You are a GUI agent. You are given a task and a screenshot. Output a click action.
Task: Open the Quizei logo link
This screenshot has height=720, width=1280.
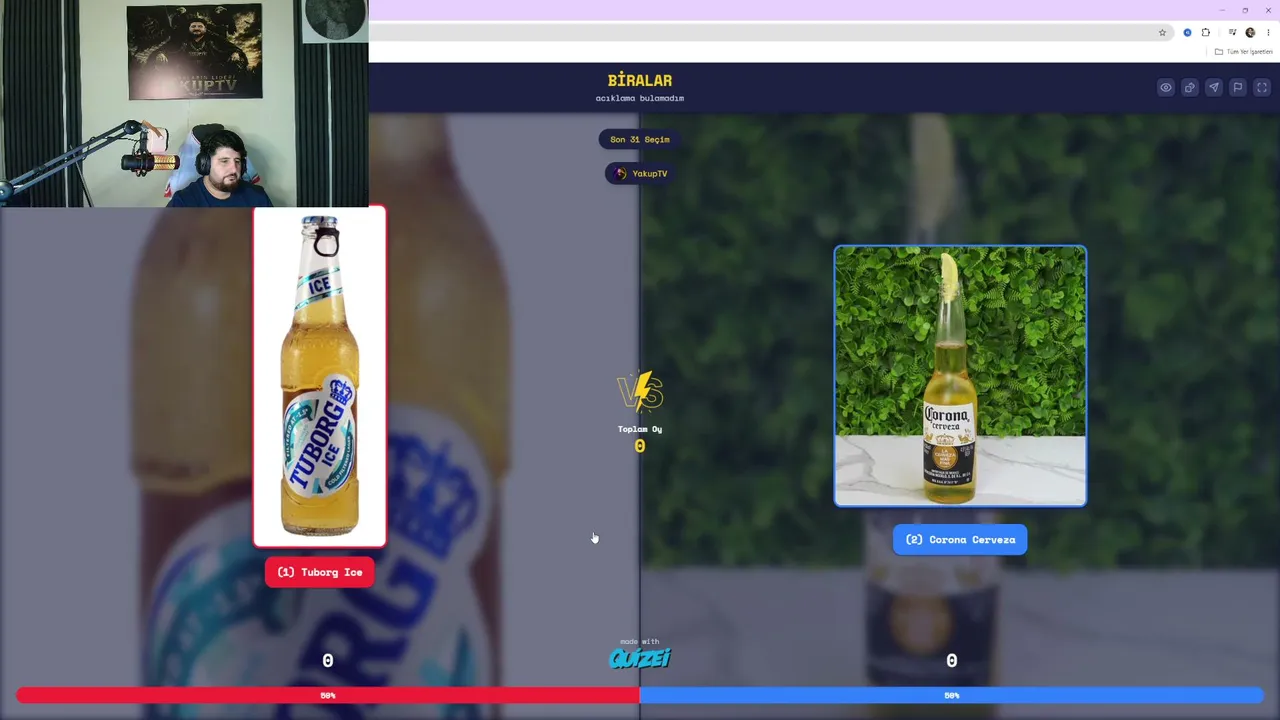tap(640, 656)
